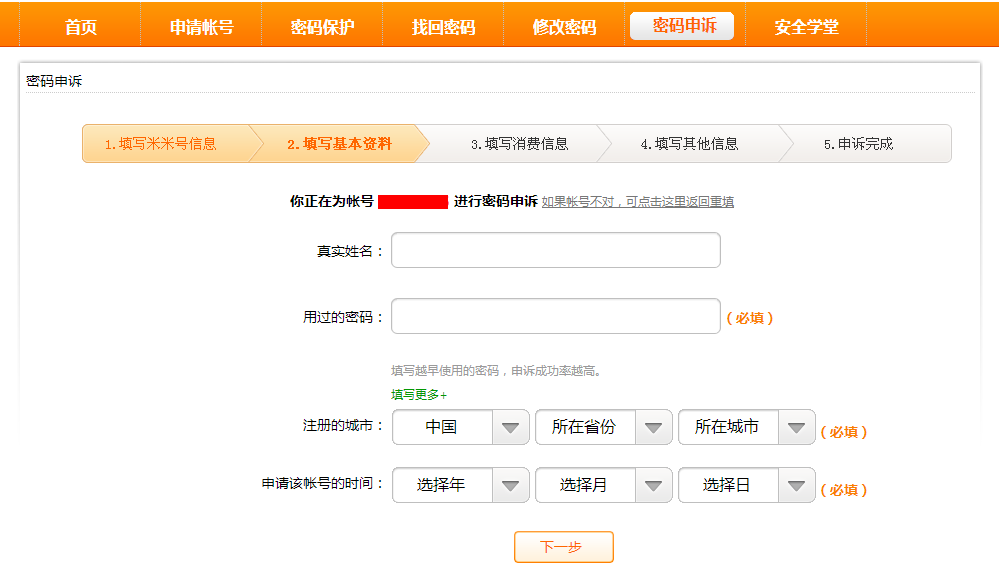
Task: Open the 找回密码 tab
Action: point(443,27)
